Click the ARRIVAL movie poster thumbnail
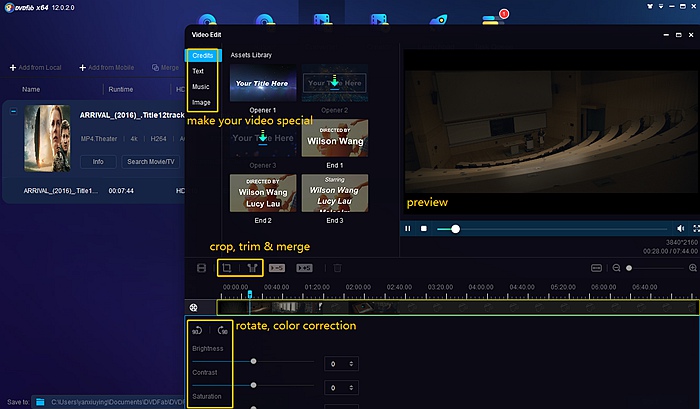700x409 pixels. [47, 138]
